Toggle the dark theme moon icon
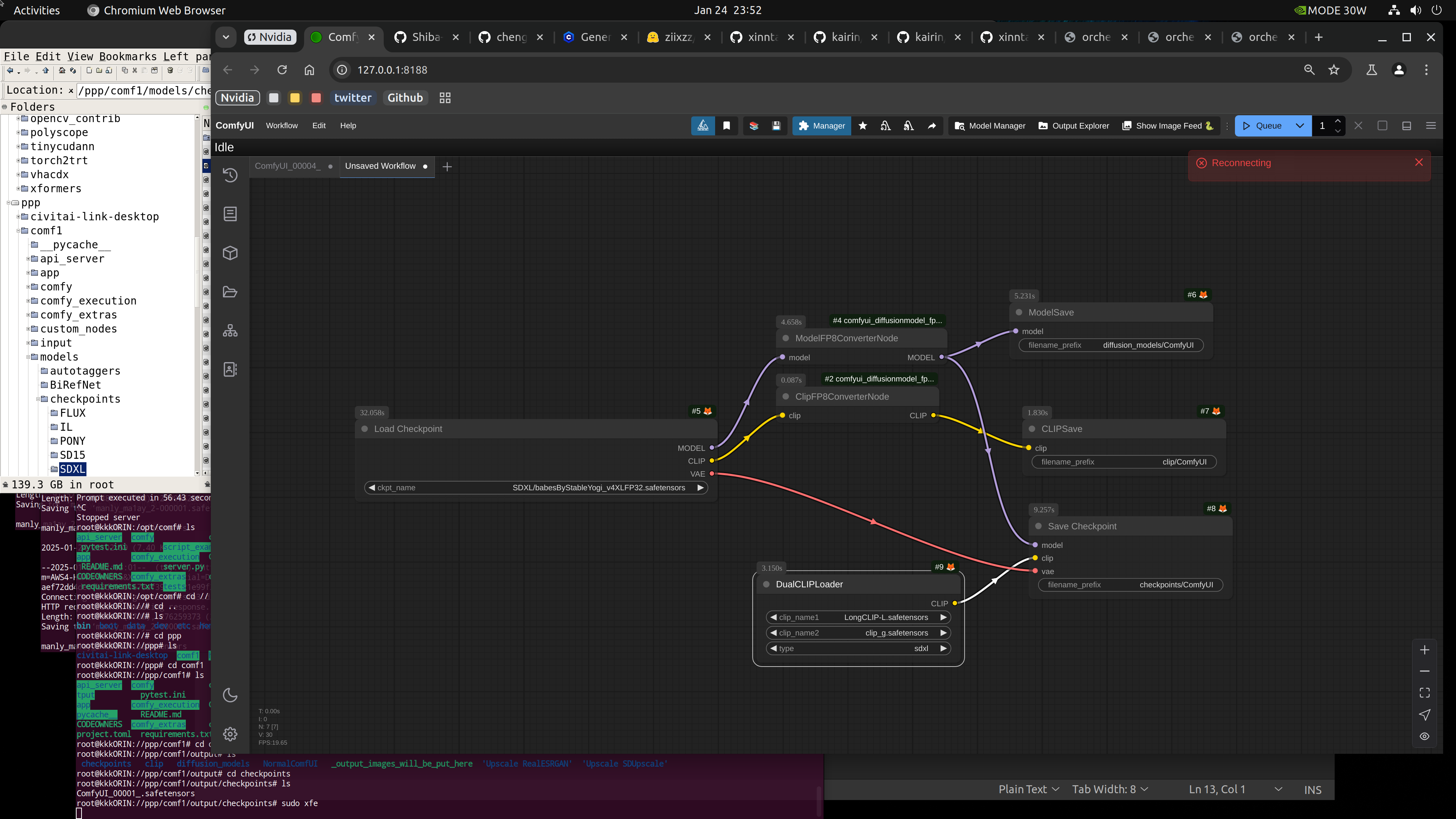The image size is (1456, 819). coord(230,695)
